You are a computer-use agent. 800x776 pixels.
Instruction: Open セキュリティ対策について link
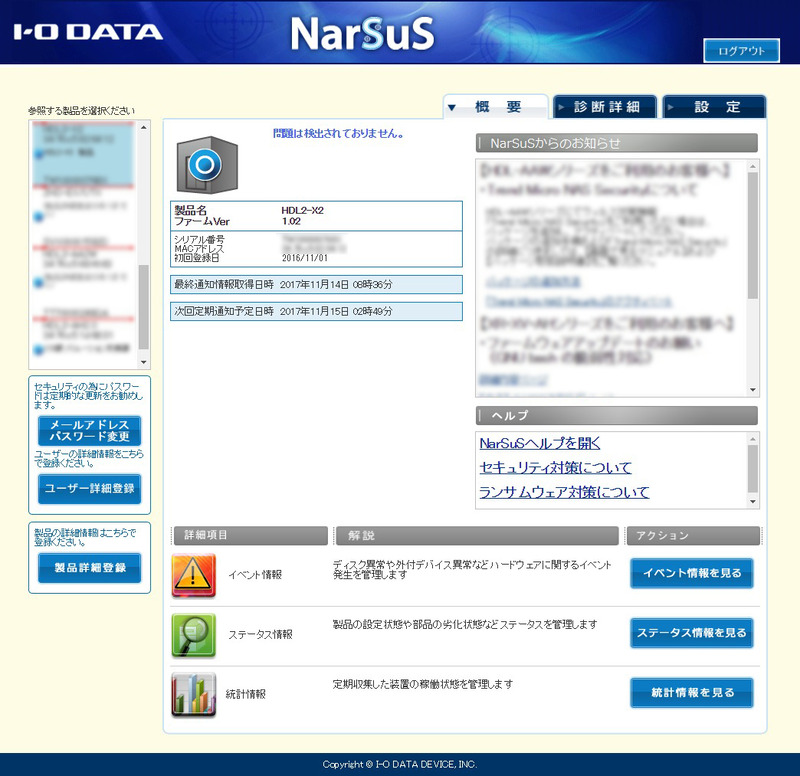click(556, 467)
